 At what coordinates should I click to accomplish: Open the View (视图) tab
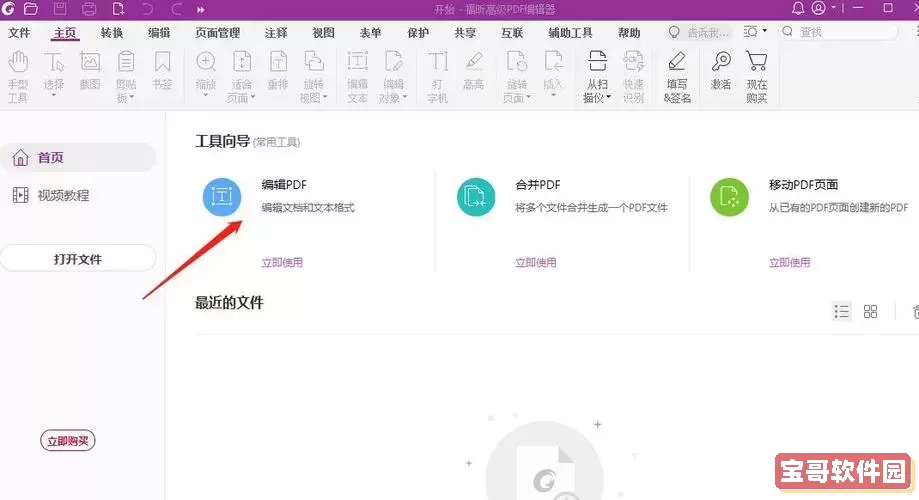point(323,33)
